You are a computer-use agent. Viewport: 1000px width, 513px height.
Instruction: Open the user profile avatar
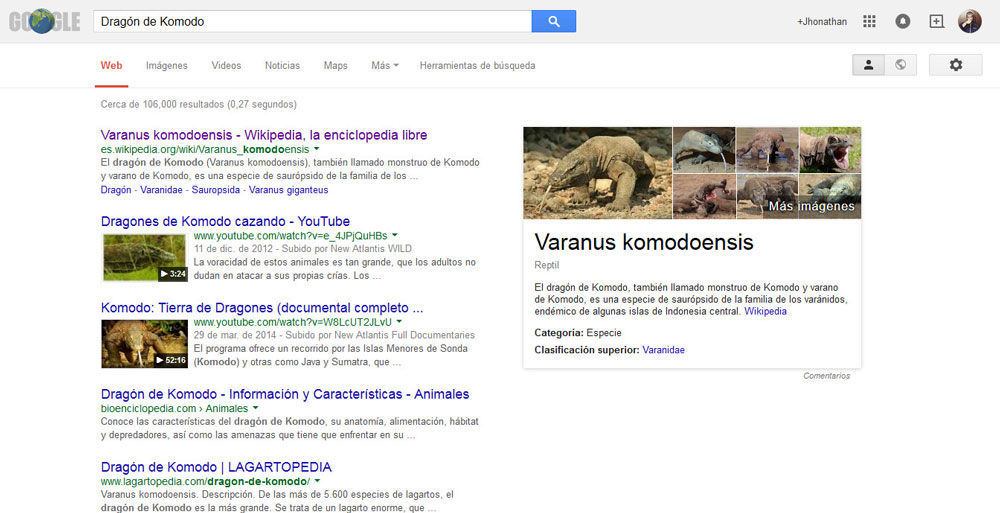click(x=969, y=21)
